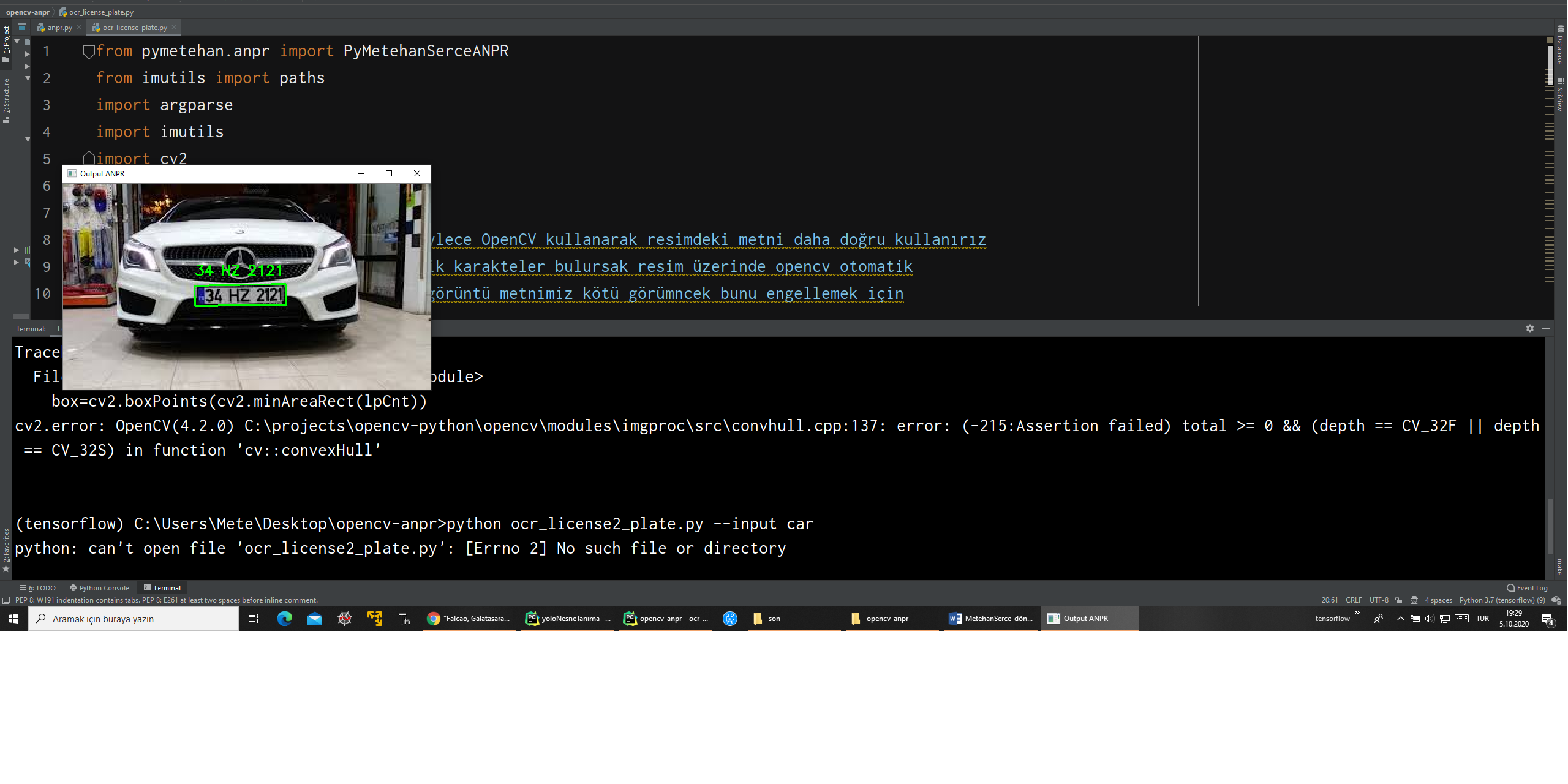Change CRLF line separator setting
The height and width of the screenshot is (784, 1568).
pyautogui.click(x=1354, y=600)
